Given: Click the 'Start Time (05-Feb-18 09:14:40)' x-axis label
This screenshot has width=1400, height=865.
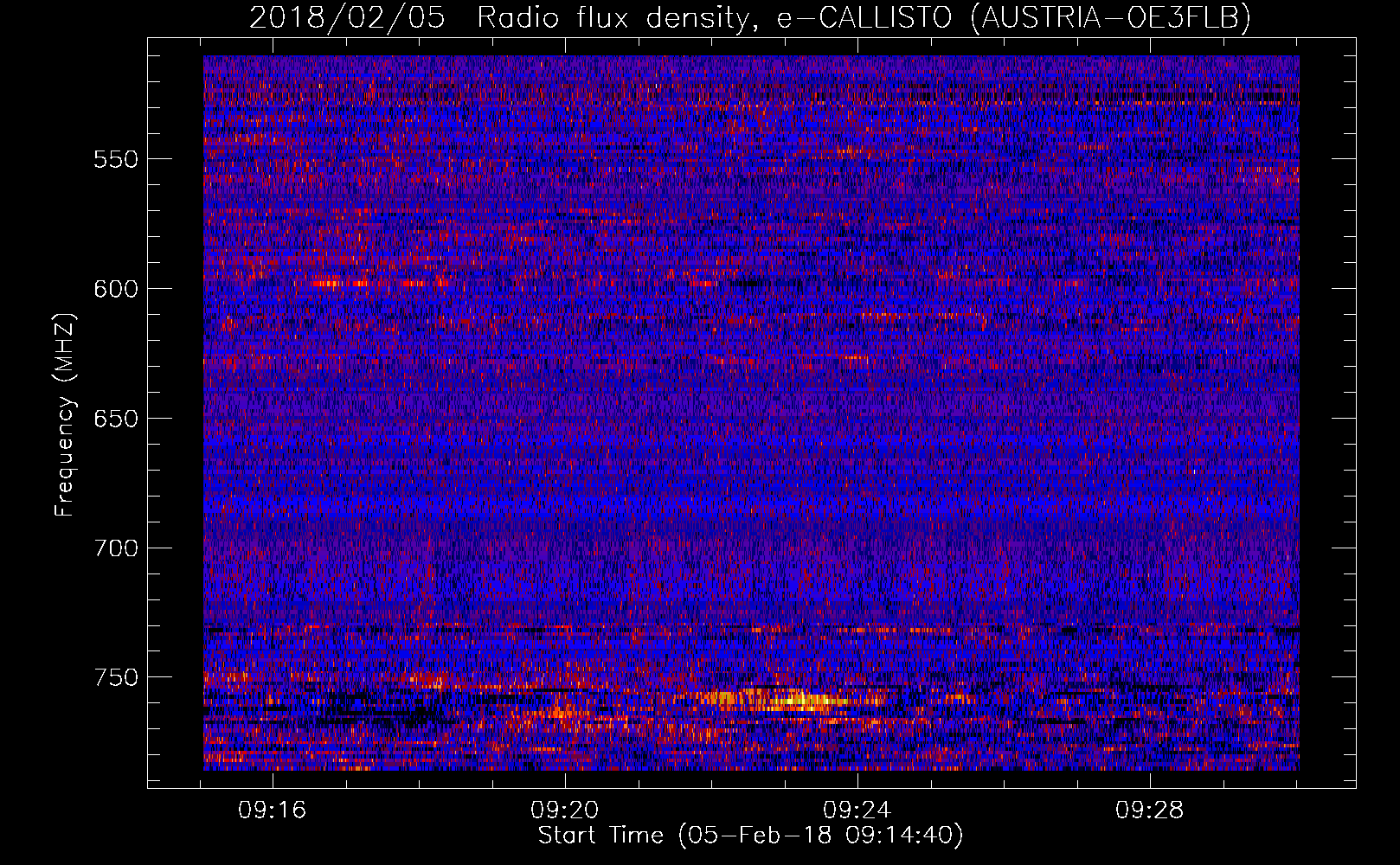Looking at the screenshot, I should (x=750, y=836).
